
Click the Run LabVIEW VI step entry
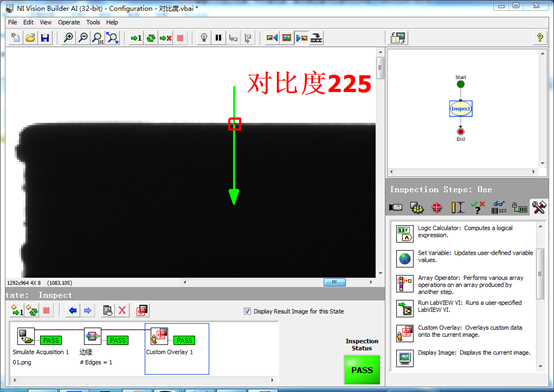pos(464,308)
